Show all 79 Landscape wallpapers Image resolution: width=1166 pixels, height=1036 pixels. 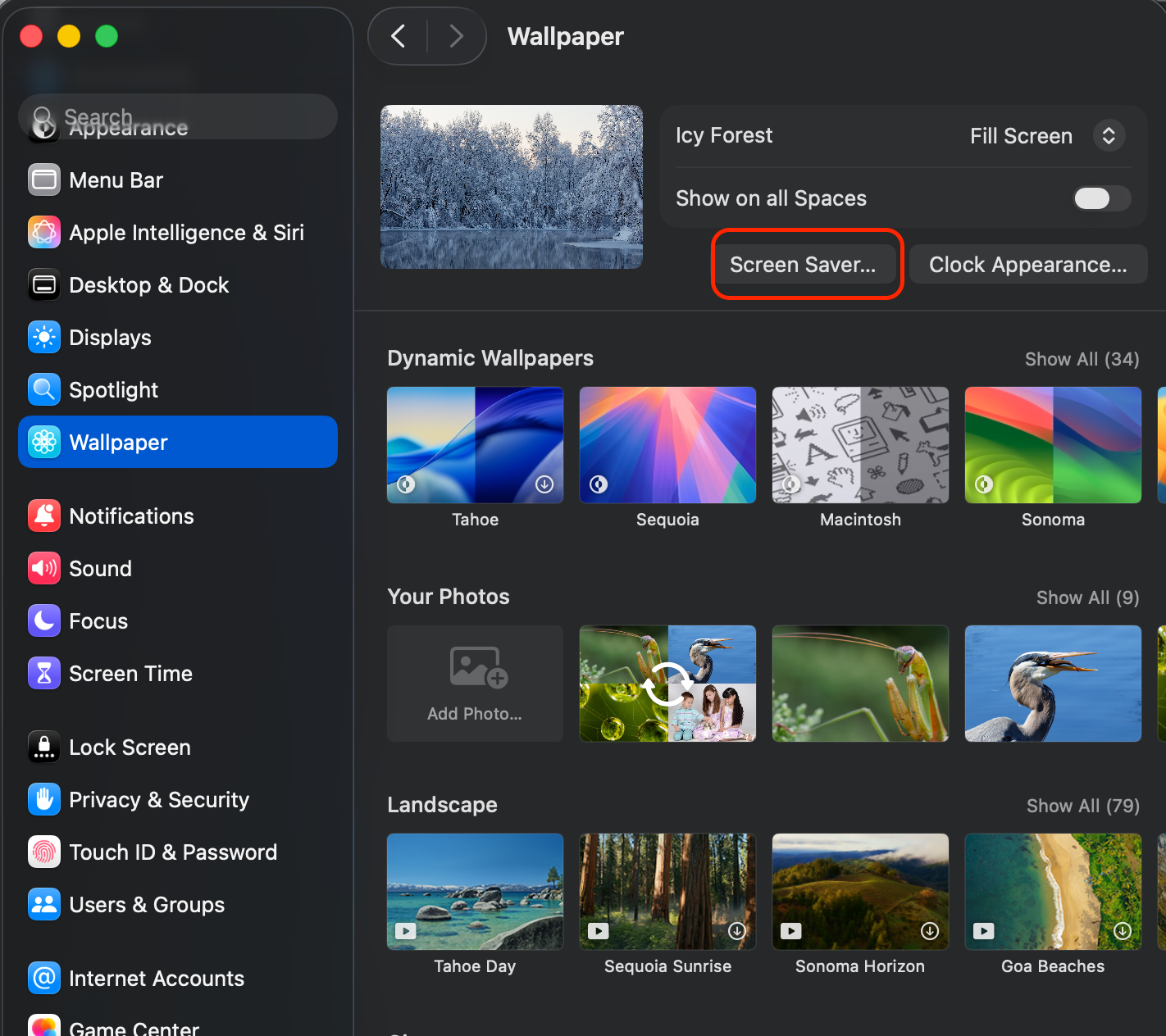[x=1083, y=806]
